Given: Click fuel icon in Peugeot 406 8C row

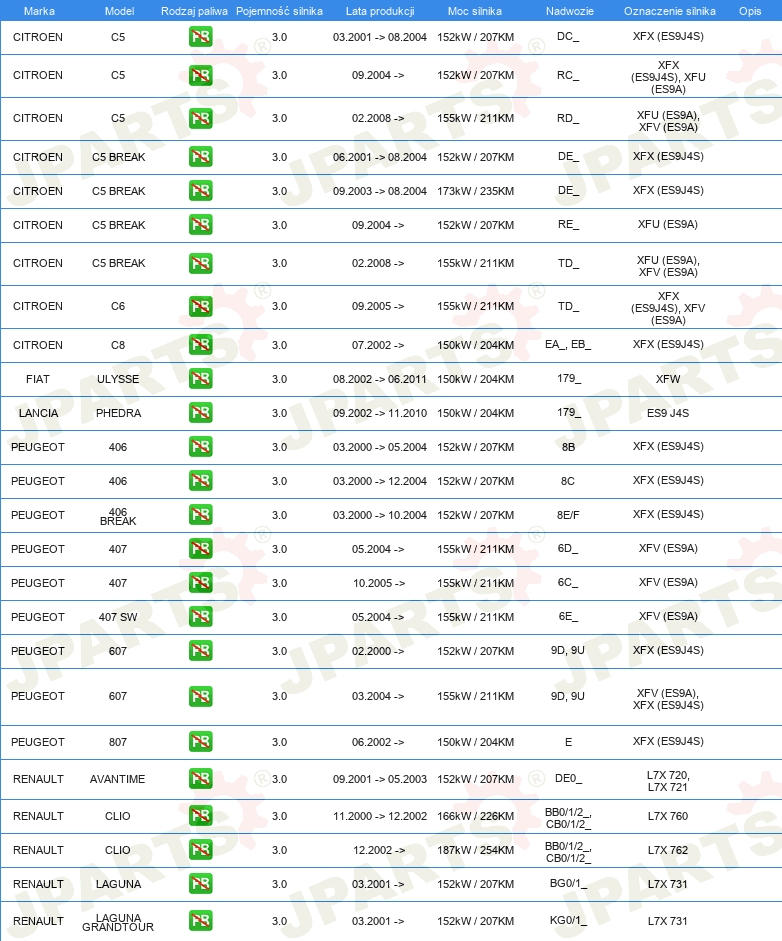Looking at the screenshot, I should [200, 481].
